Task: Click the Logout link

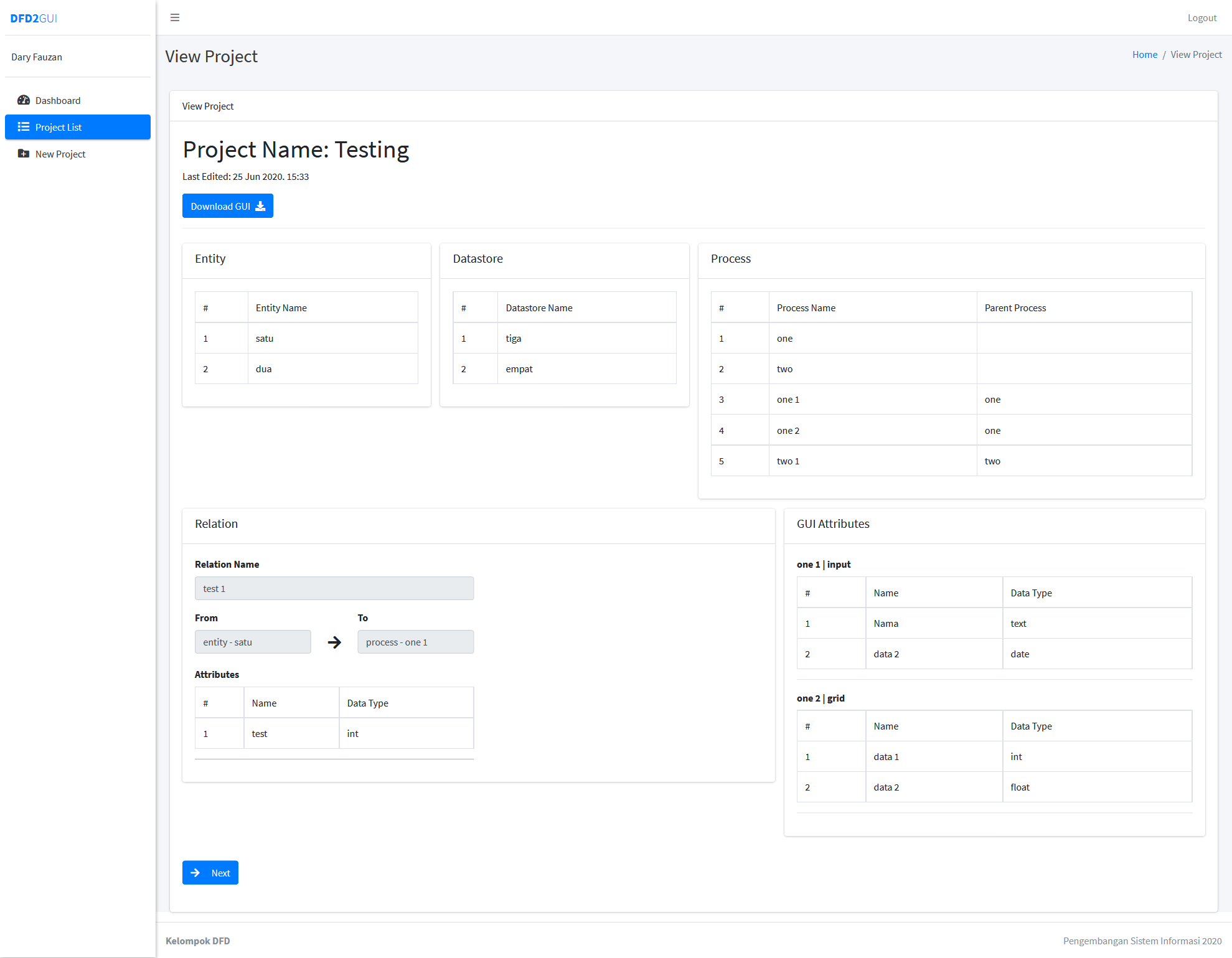Action: pyautogui.click(x=1201, y=18)
